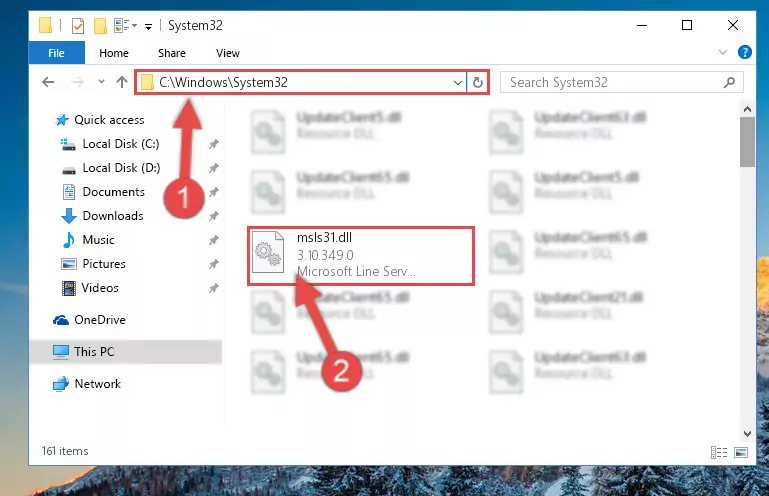
Task: Open the View ribbon tab
Action: pos(228,53)
